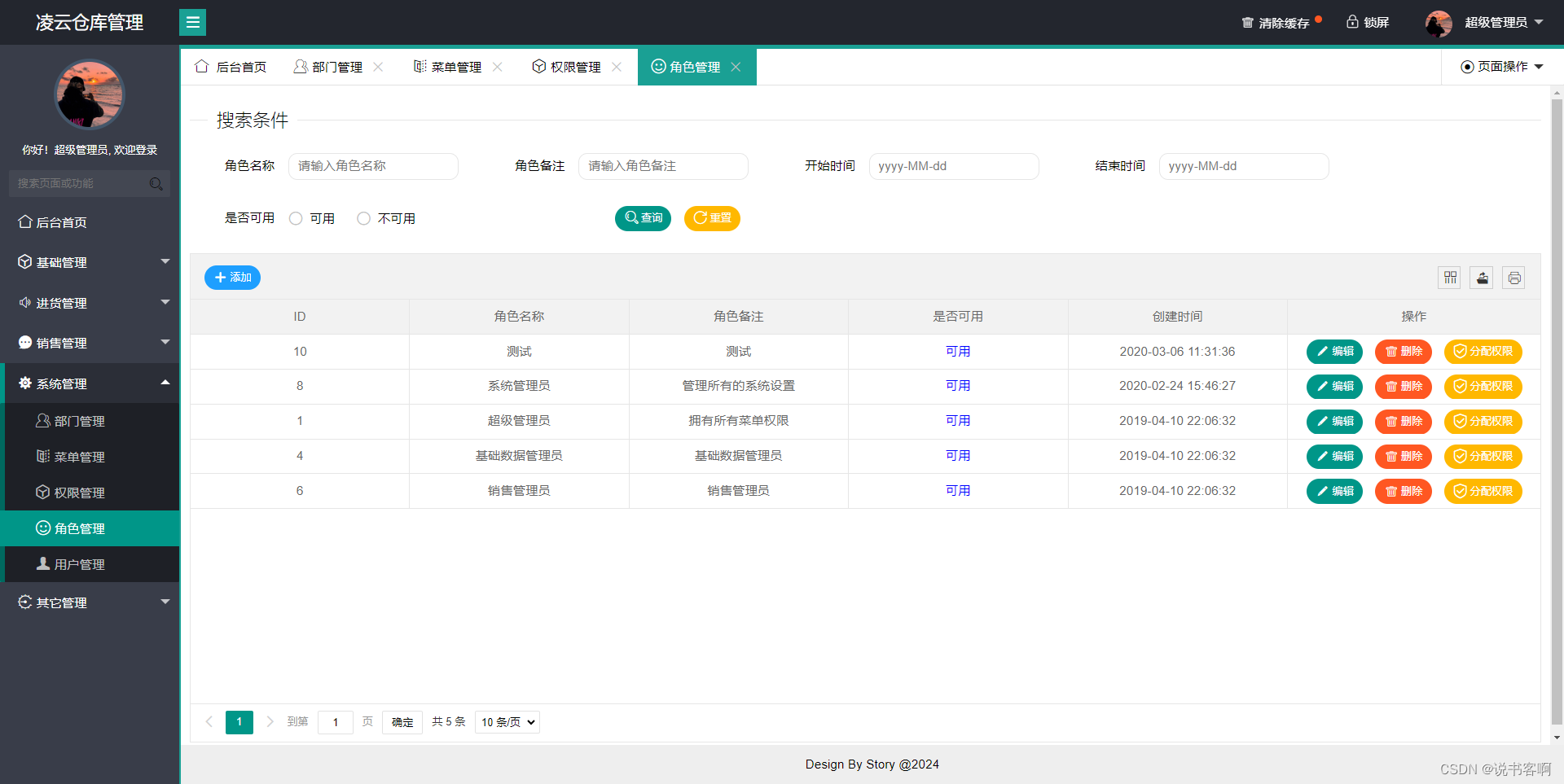Click the admin avatar in the top bar
The image size is (1564, 784).
1439,23
